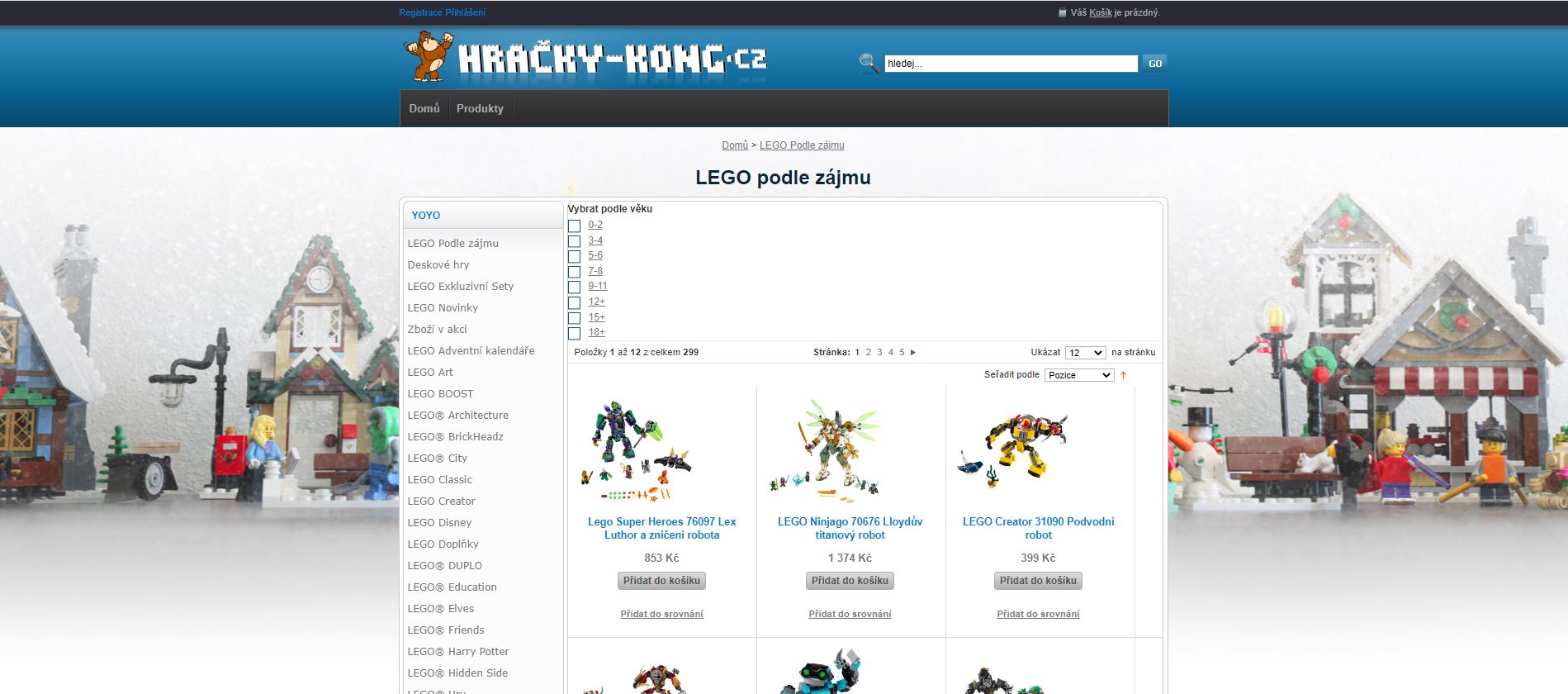The height and width of the screenshot is (694, 1568).
Task: Compare the Creator 31090 set
Action: pyautogui.click(x=1038, y=614)
